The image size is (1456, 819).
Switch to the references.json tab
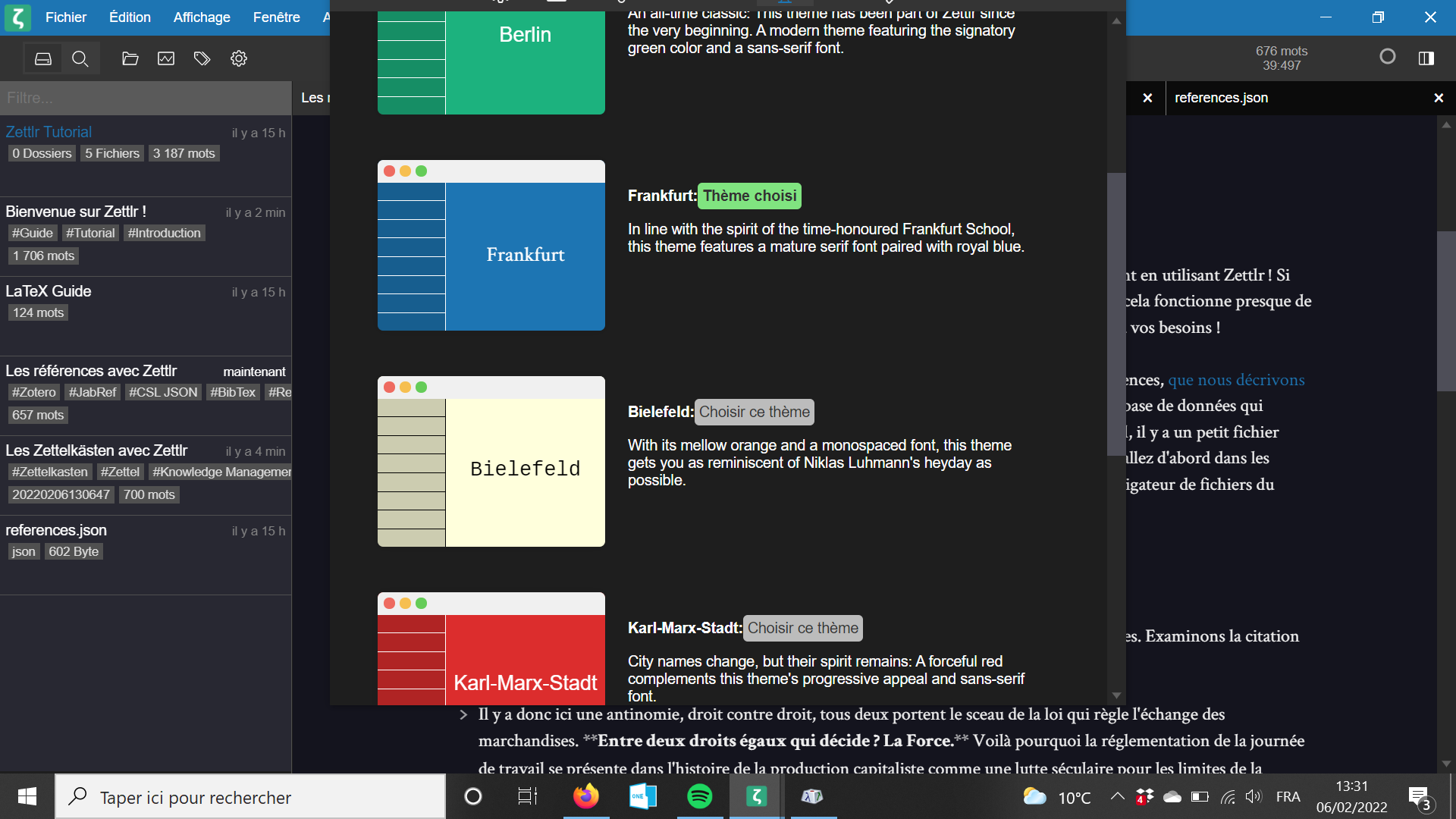tap(1221, 98)
